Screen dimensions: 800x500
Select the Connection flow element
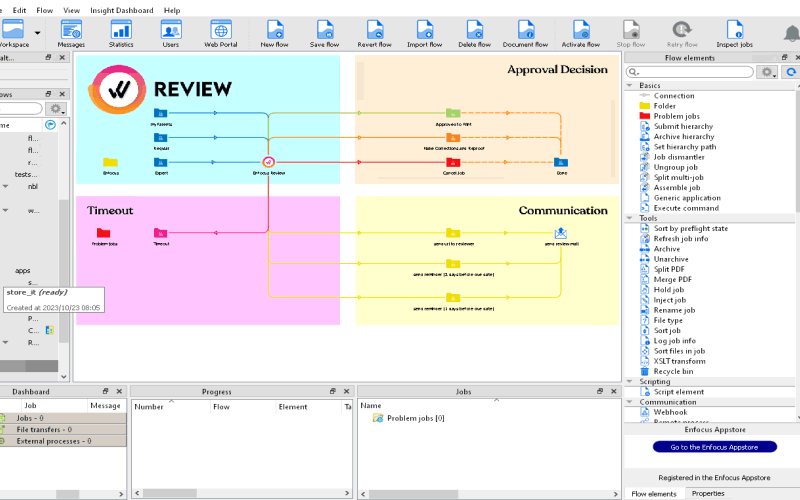pos(673,95)
